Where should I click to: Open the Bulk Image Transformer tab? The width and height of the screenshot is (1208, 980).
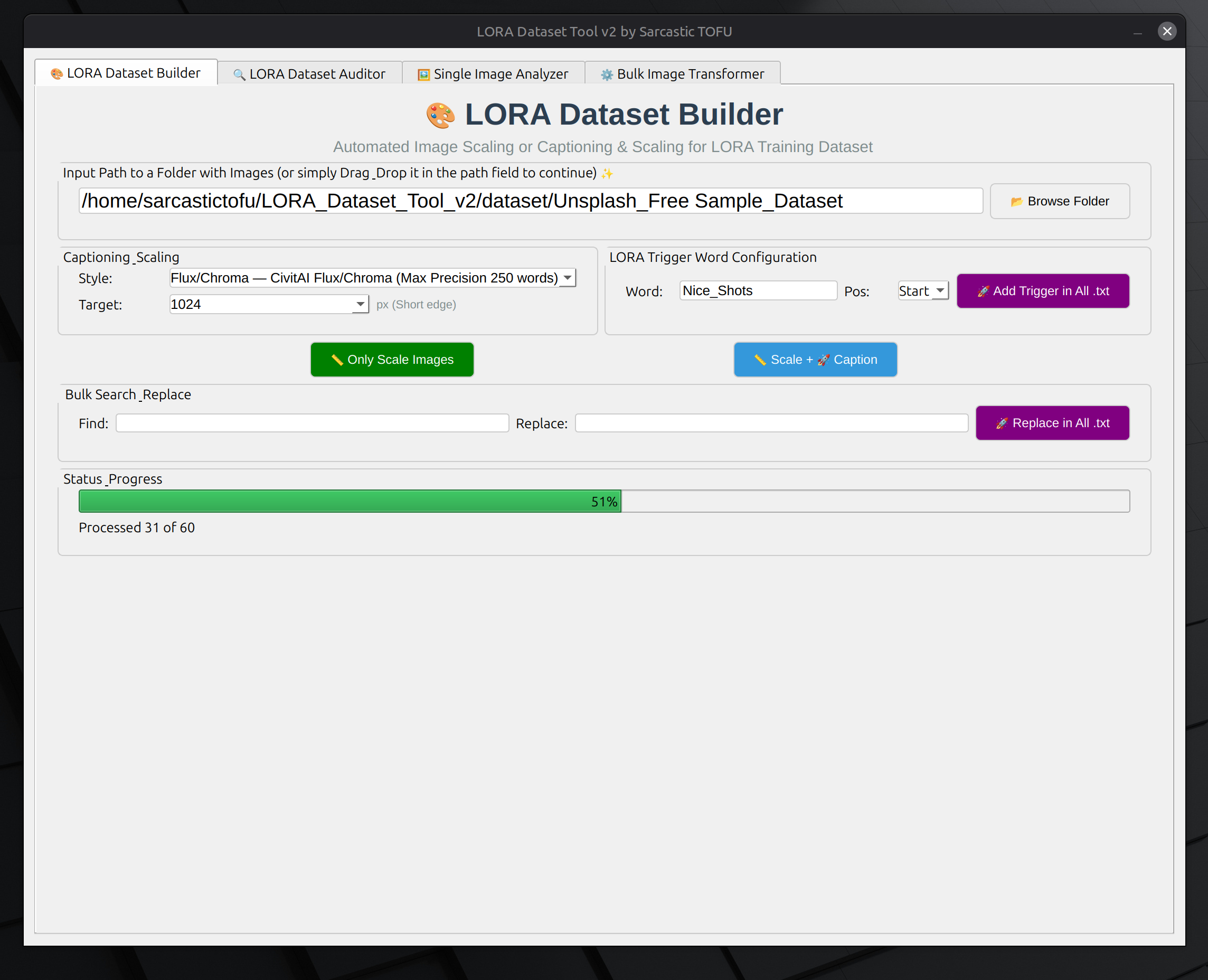tap(683, 74)
